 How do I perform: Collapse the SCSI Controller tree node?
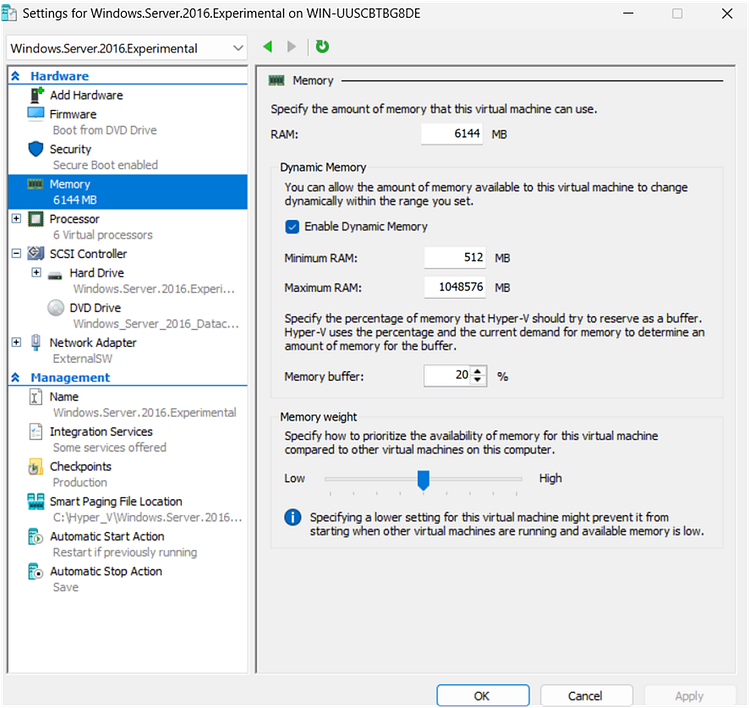(x=16, y=254)
